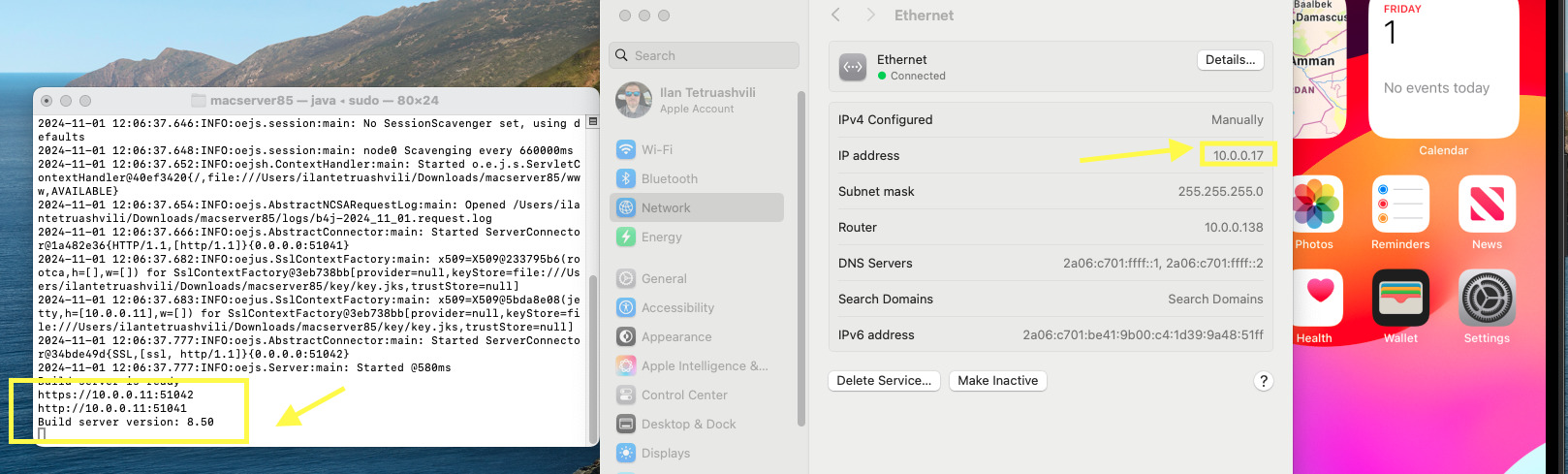
Task: Click the Accessibility icon in the sidebar
Action: click(626, 307)
